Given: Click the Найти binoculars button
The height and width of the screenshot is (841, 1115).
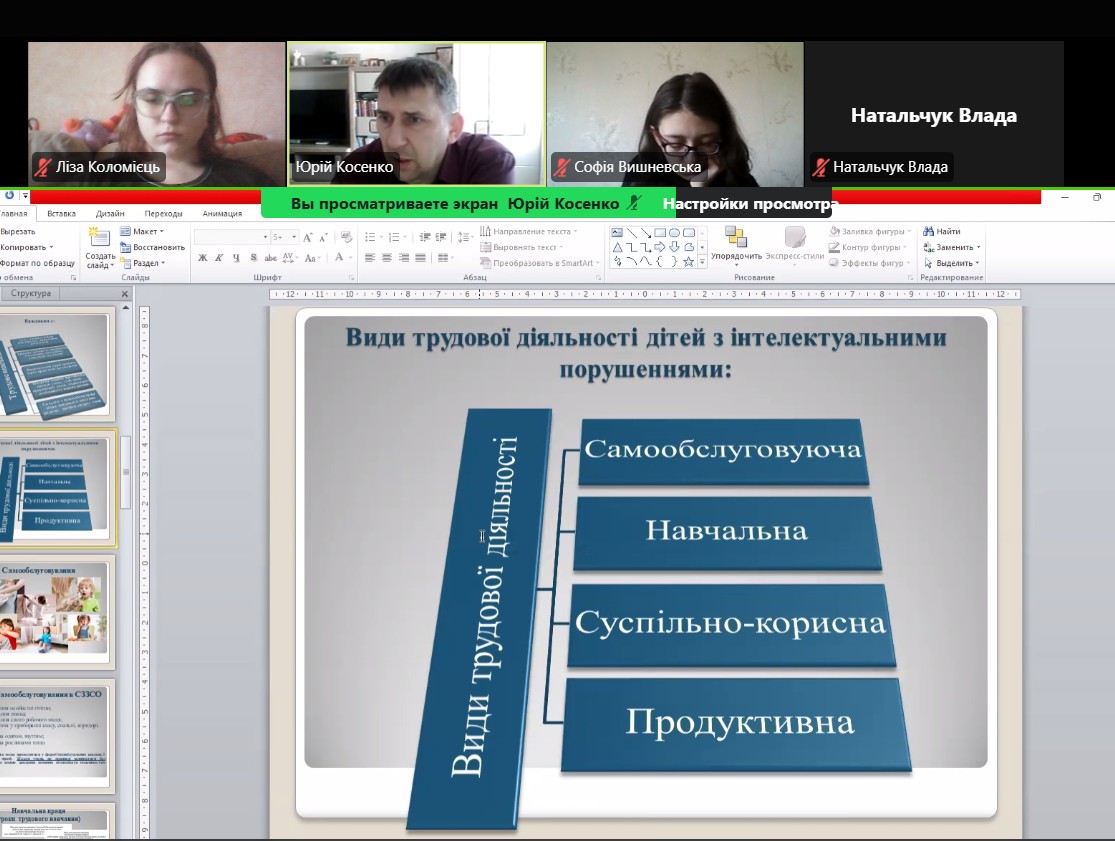Looking at the screenshot, I should tap(942, 231).
